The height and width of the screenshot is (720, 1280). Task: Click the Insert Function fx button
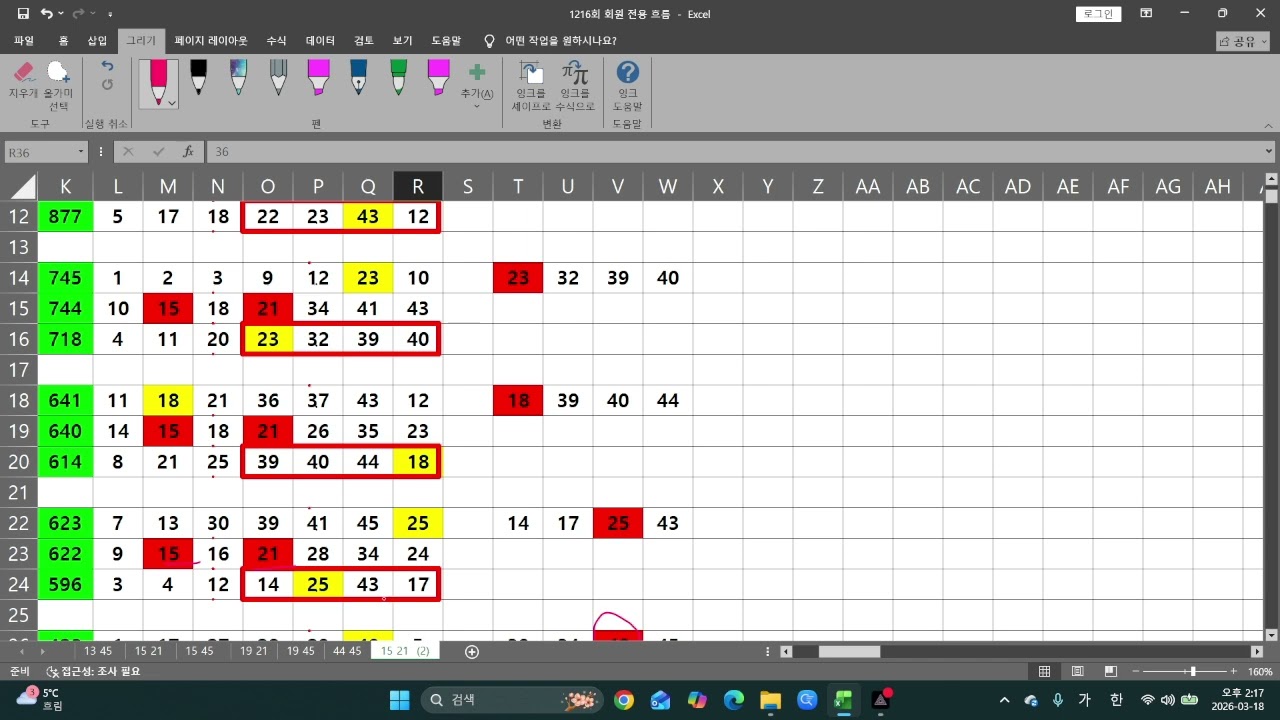click(x=187, y=152)
